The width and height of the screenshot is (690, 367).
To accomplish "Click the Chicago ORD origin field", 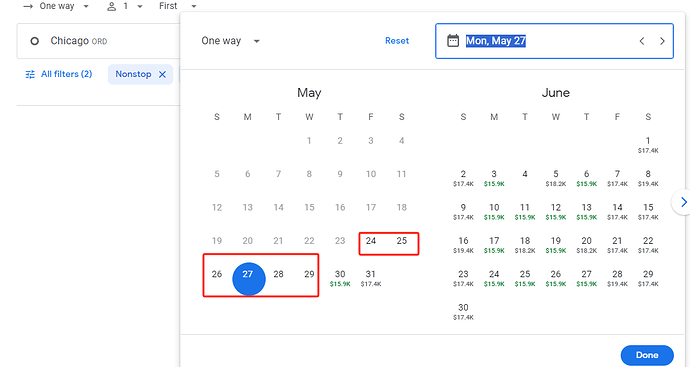I will pyautogui.click(x=99, y=41).
